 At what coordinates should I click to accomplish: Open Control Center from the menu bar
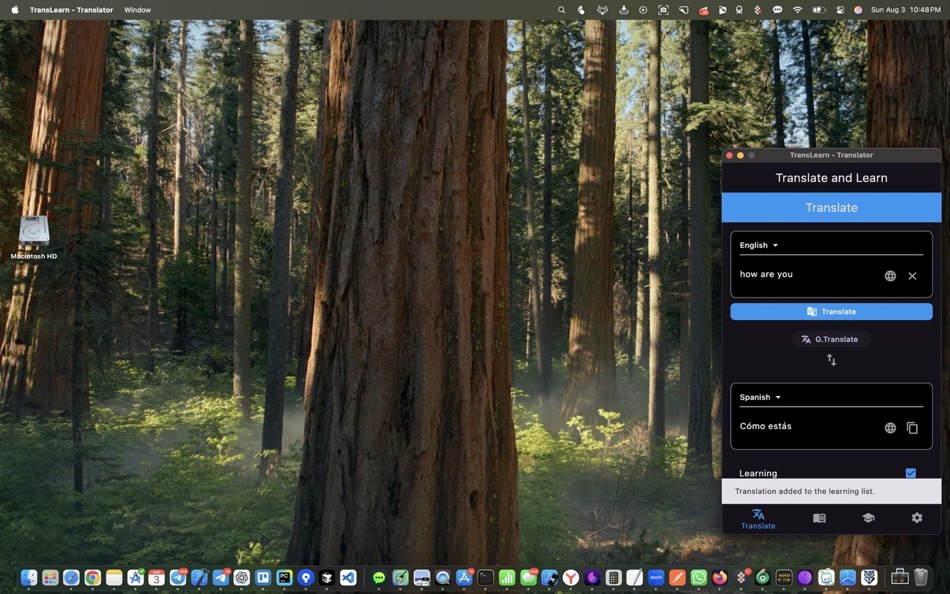(x=840, y=10)
